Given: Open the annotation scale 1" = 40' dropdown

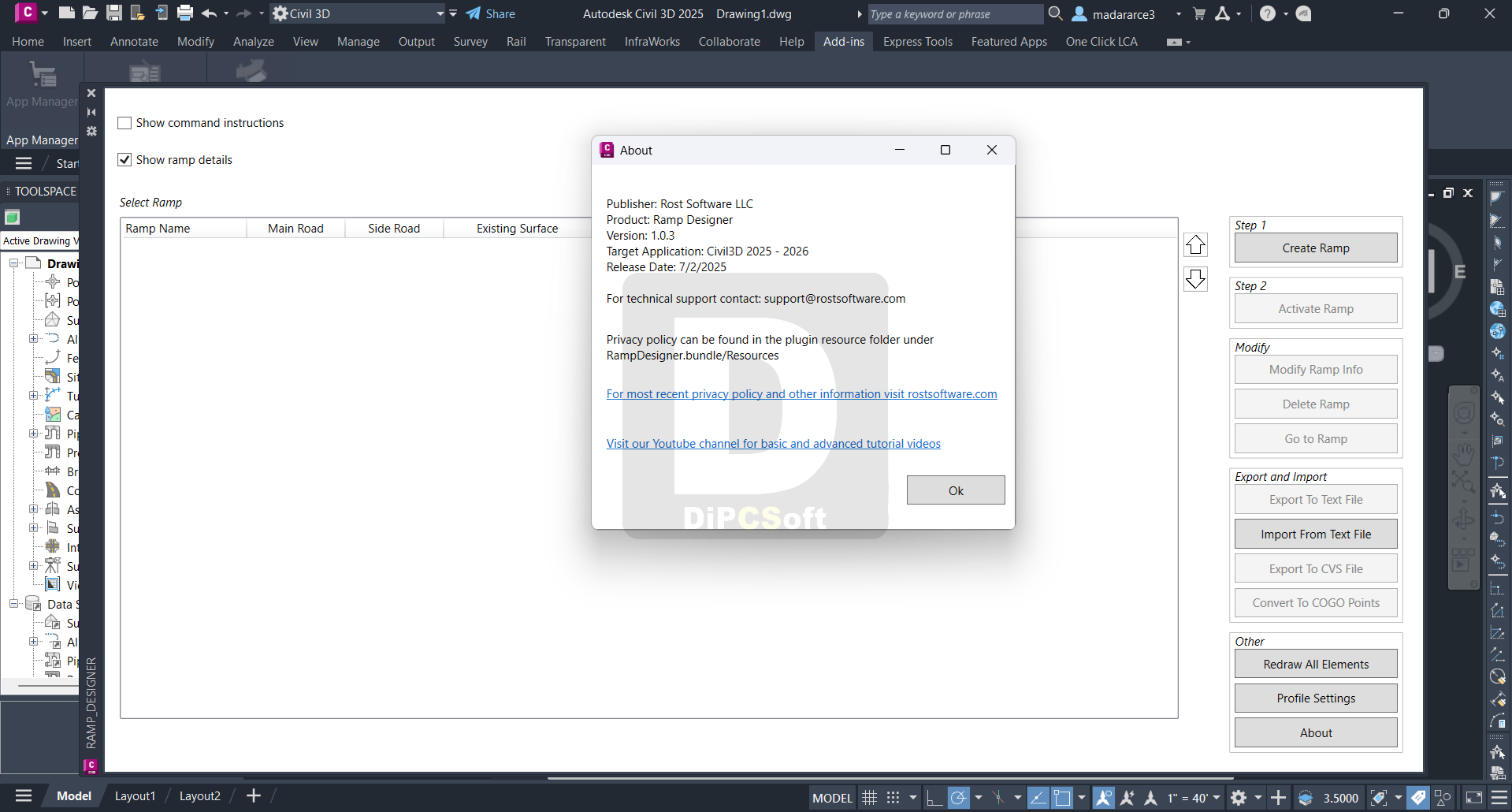Looking at the screenshot, I should click(x=1194, y=798).
